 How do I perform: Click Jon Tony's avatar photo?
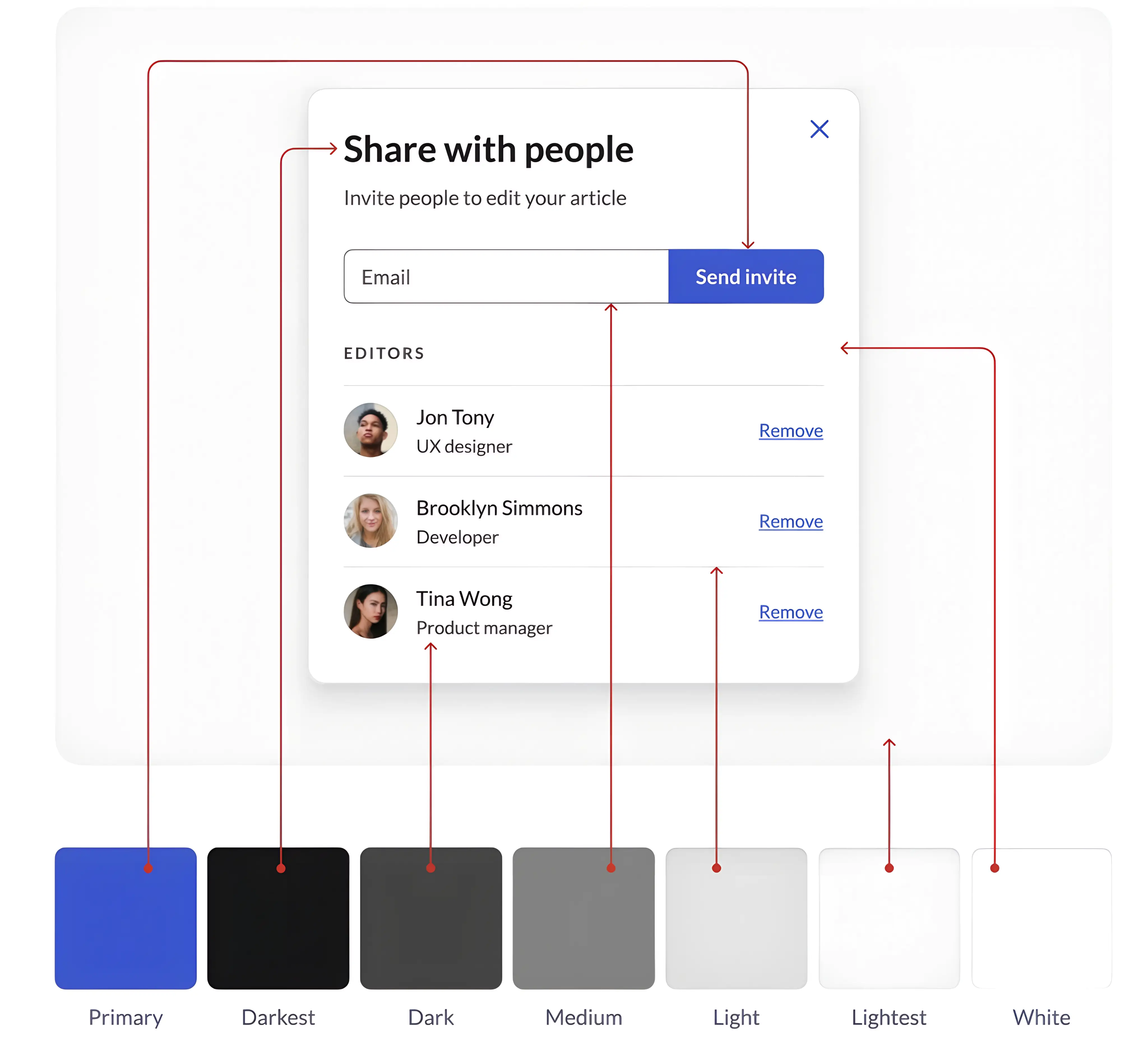click(371, 430)
